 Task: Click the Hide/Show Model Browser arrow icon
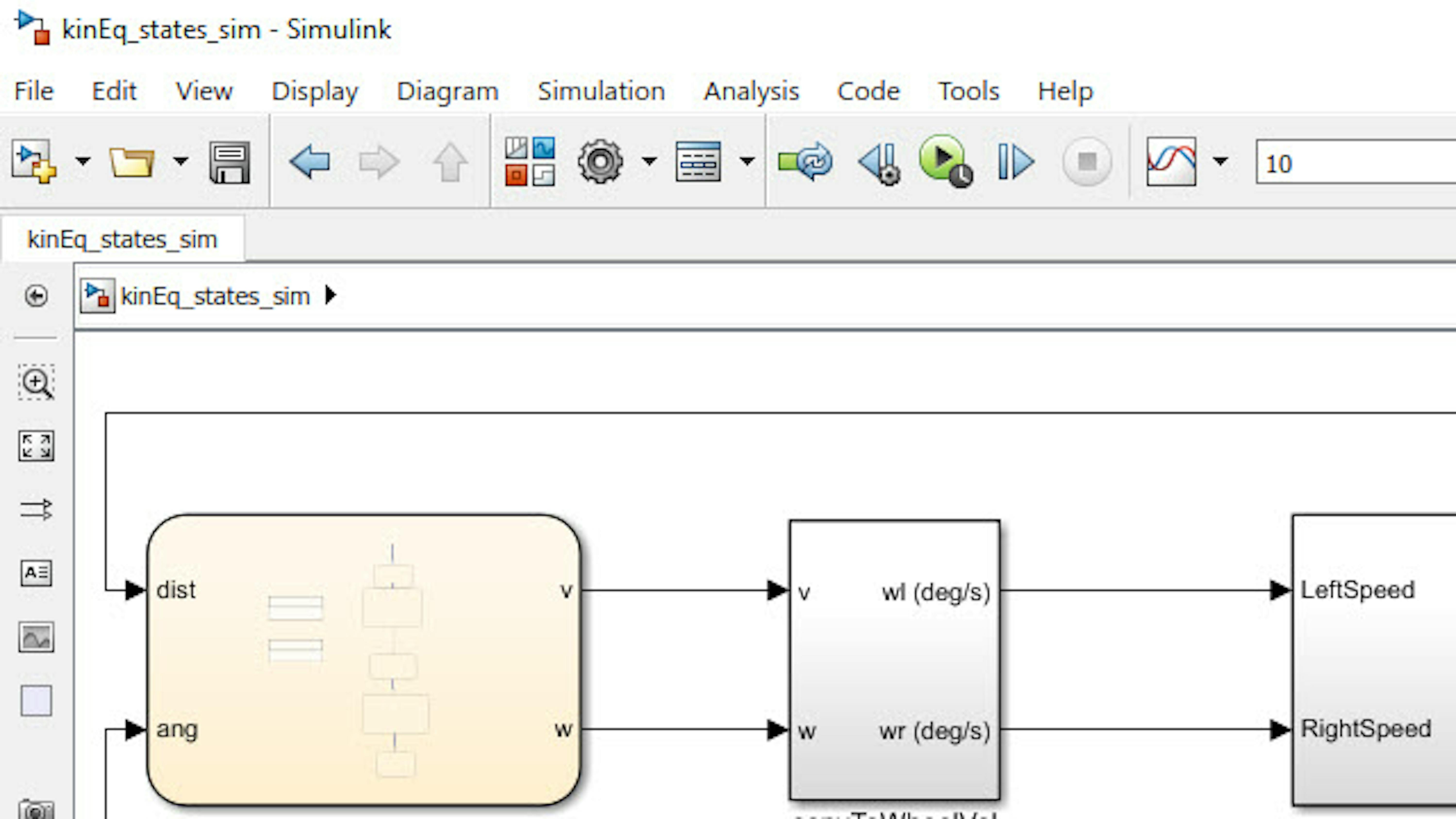pyautogui.click(x=36, y=296)
